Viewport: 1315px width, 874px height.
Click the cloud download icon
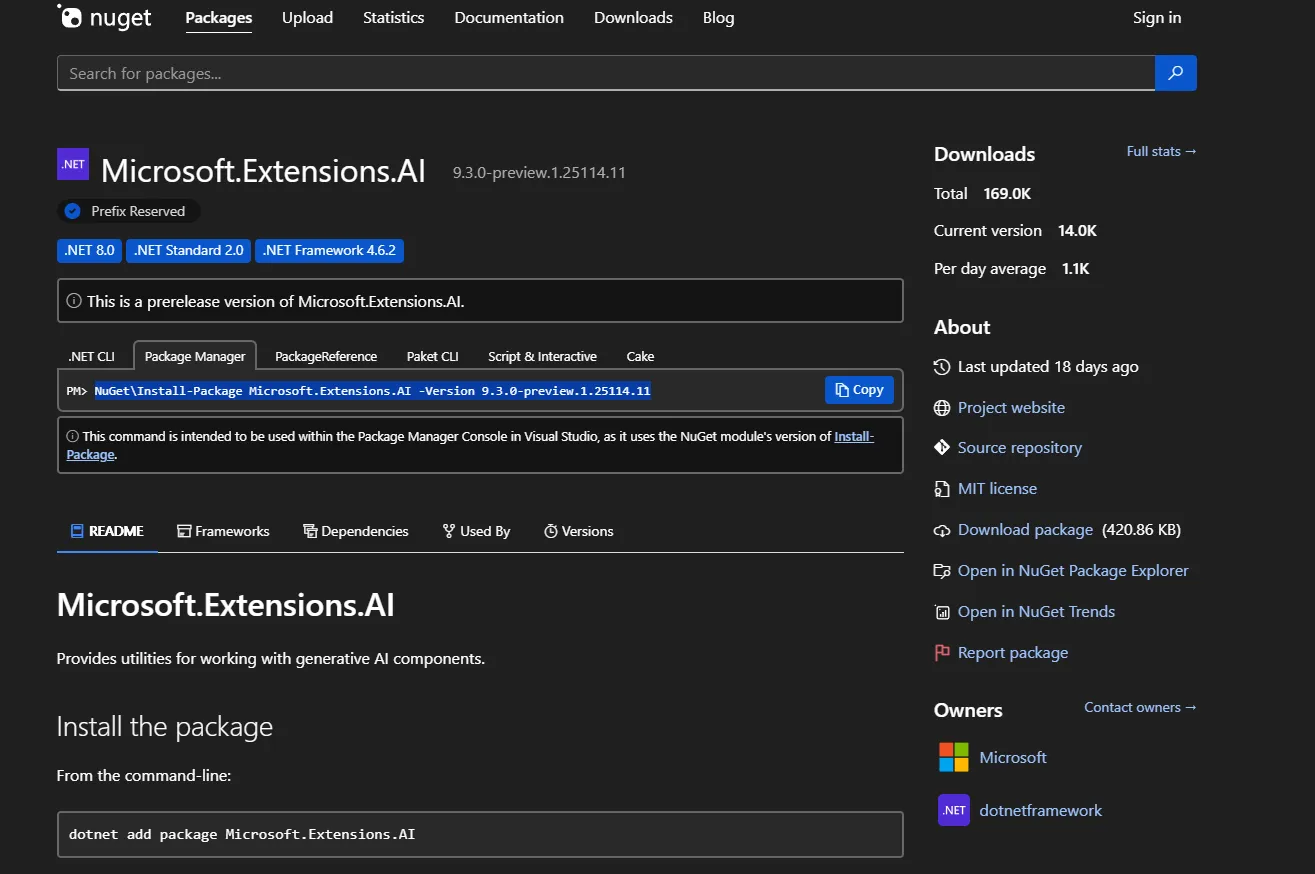coord(942,530)
